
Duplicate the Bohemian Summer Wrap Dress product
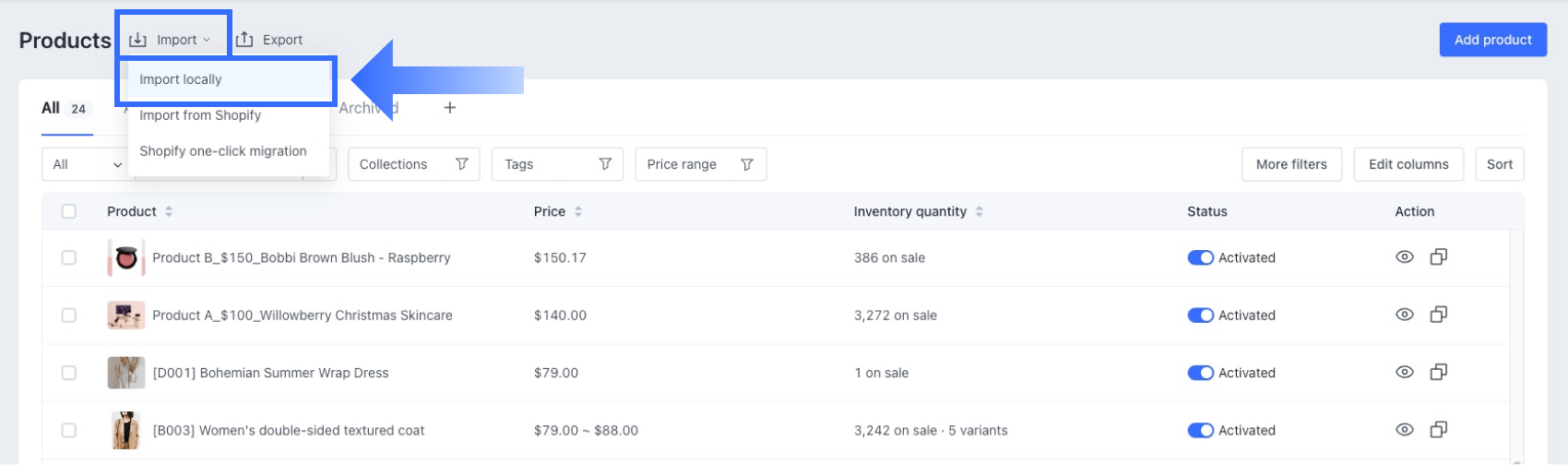(x=1438, y=373)
